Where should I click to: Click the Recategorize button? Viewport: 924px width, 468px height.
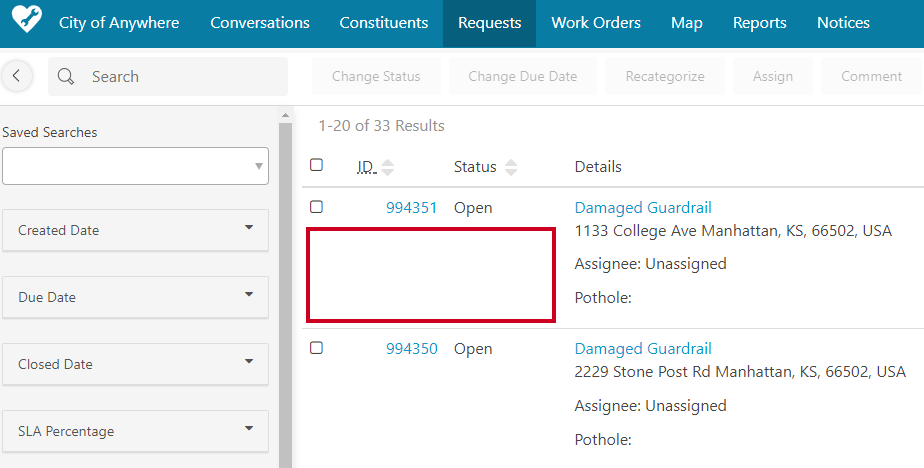click(x=665, y=76)
